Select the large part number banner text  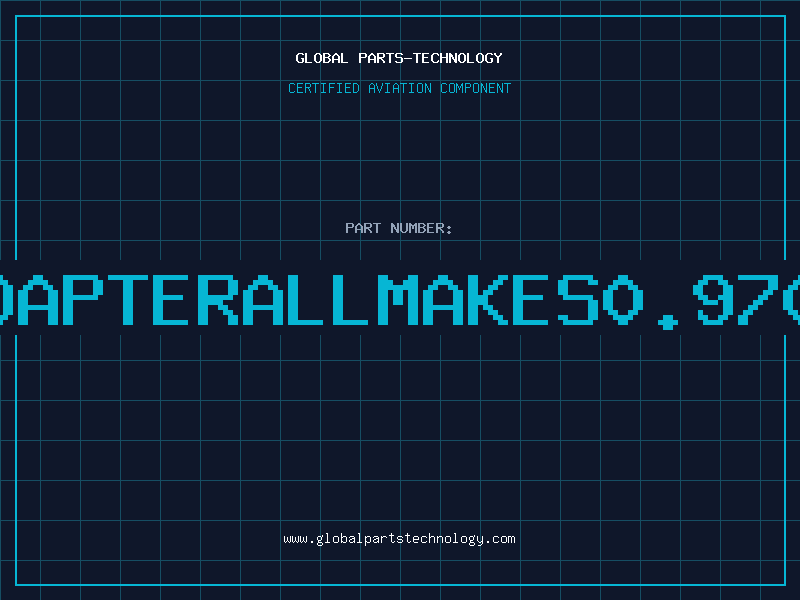click(399, 298)
